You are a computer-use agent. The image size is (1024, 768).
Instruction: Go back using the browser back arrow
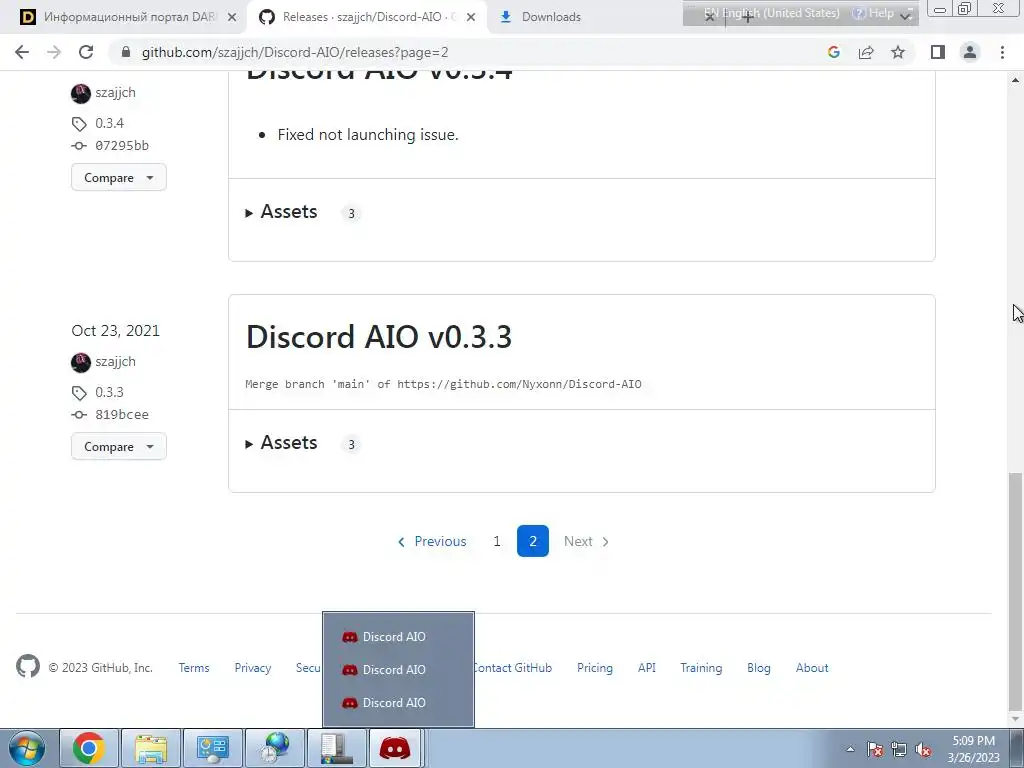coord(22,52)
